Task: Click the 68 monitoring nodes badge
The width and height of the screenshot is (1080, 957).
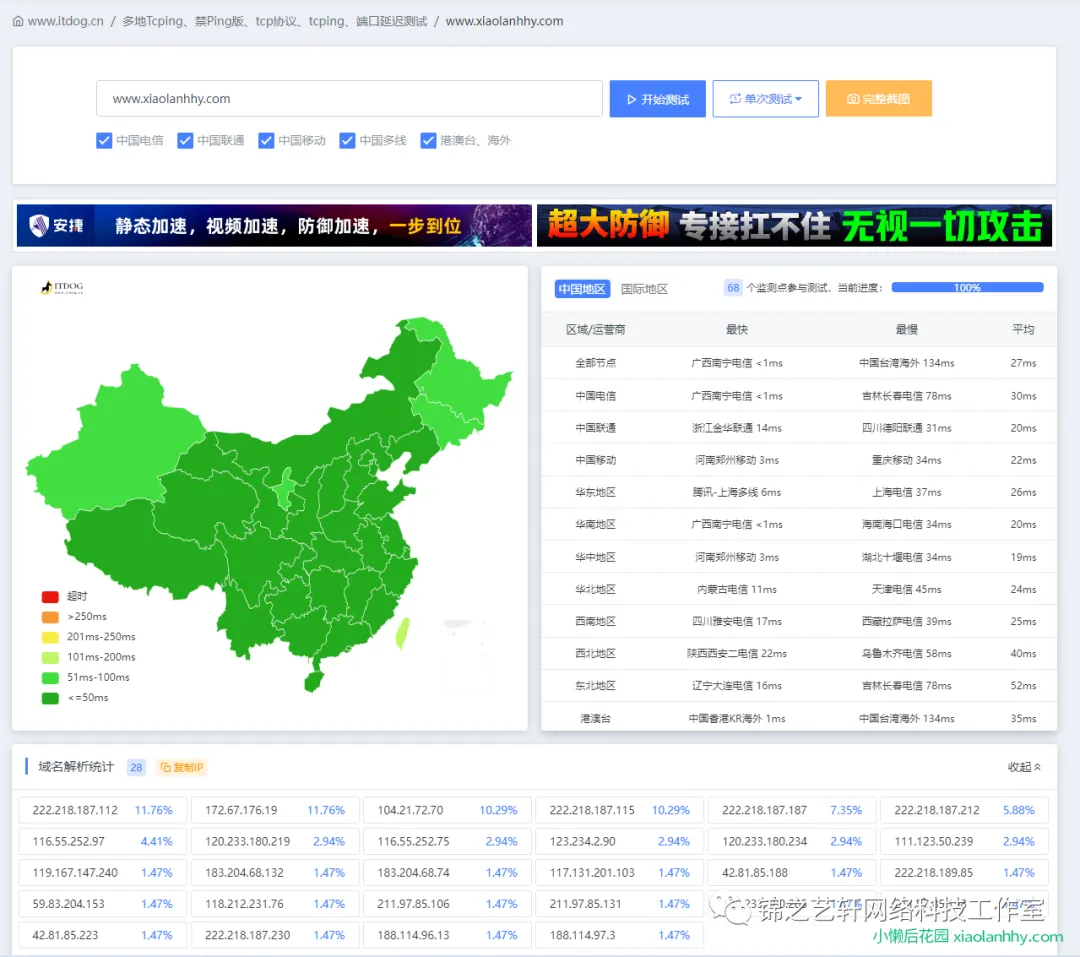Action: 733,288
